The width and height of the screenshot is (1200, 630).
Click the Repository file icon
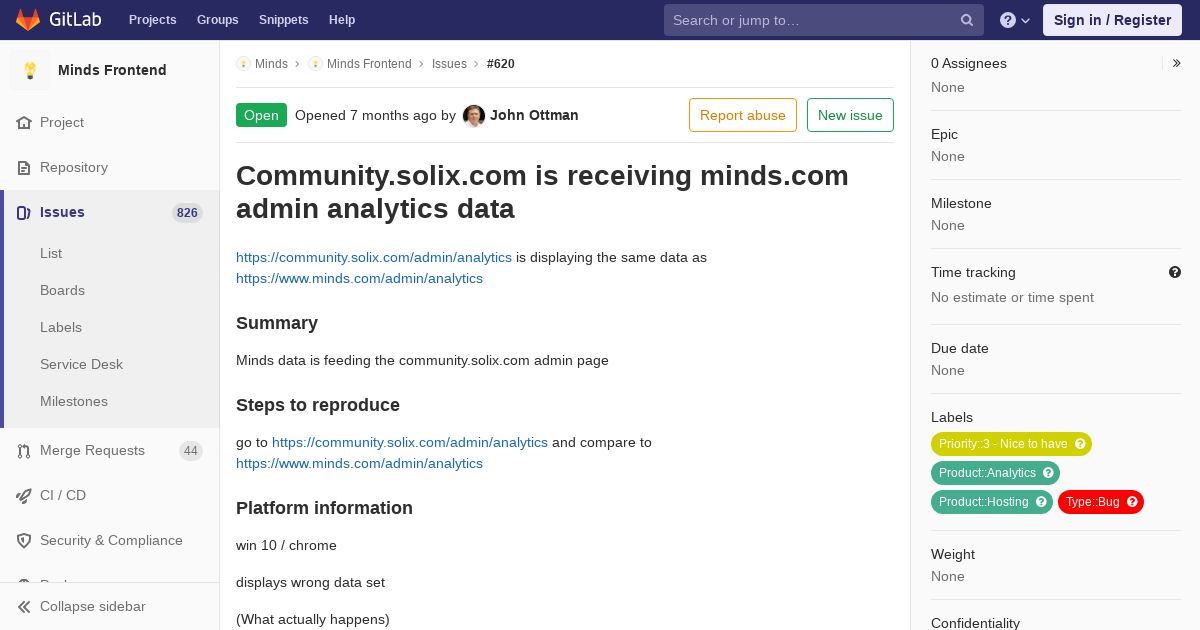point(24,167)
